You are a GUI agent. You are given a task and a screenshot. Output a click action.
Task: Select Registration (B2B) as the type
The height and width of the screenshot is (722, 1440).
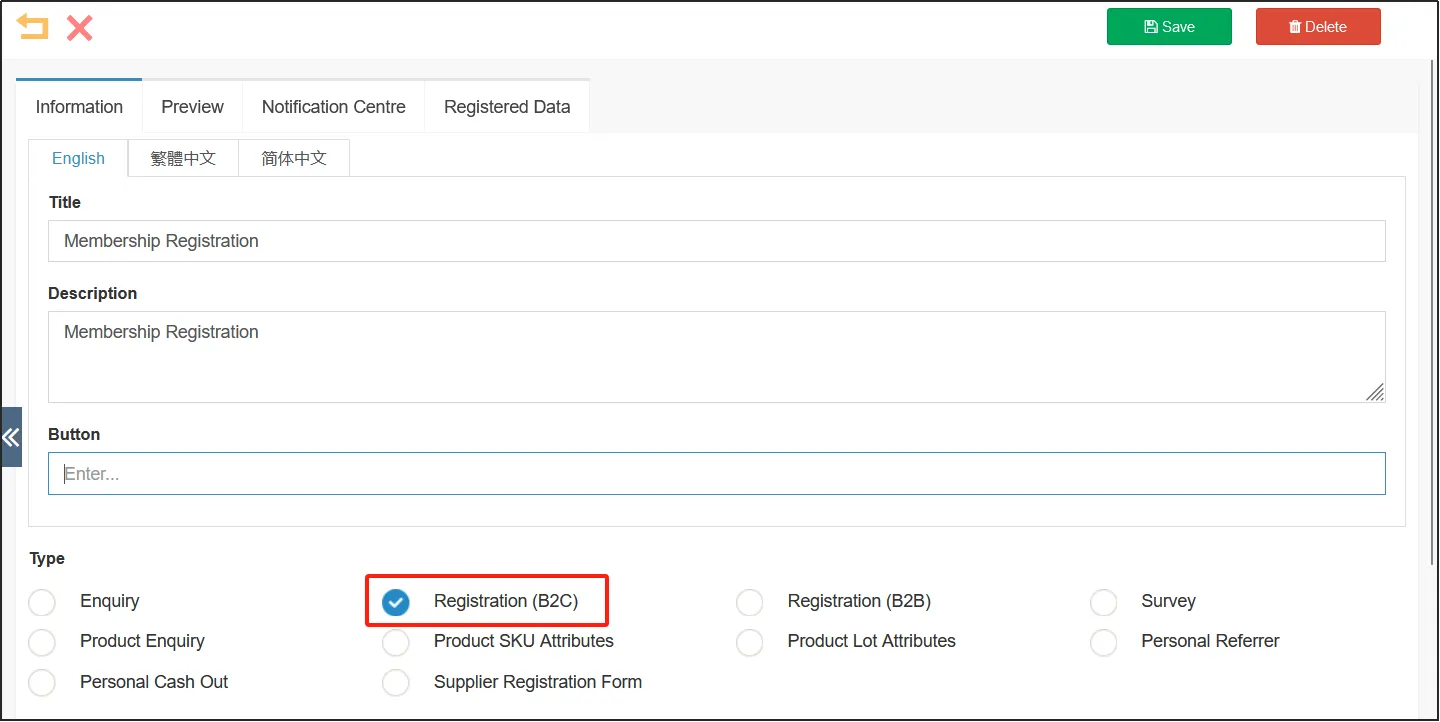749,602
